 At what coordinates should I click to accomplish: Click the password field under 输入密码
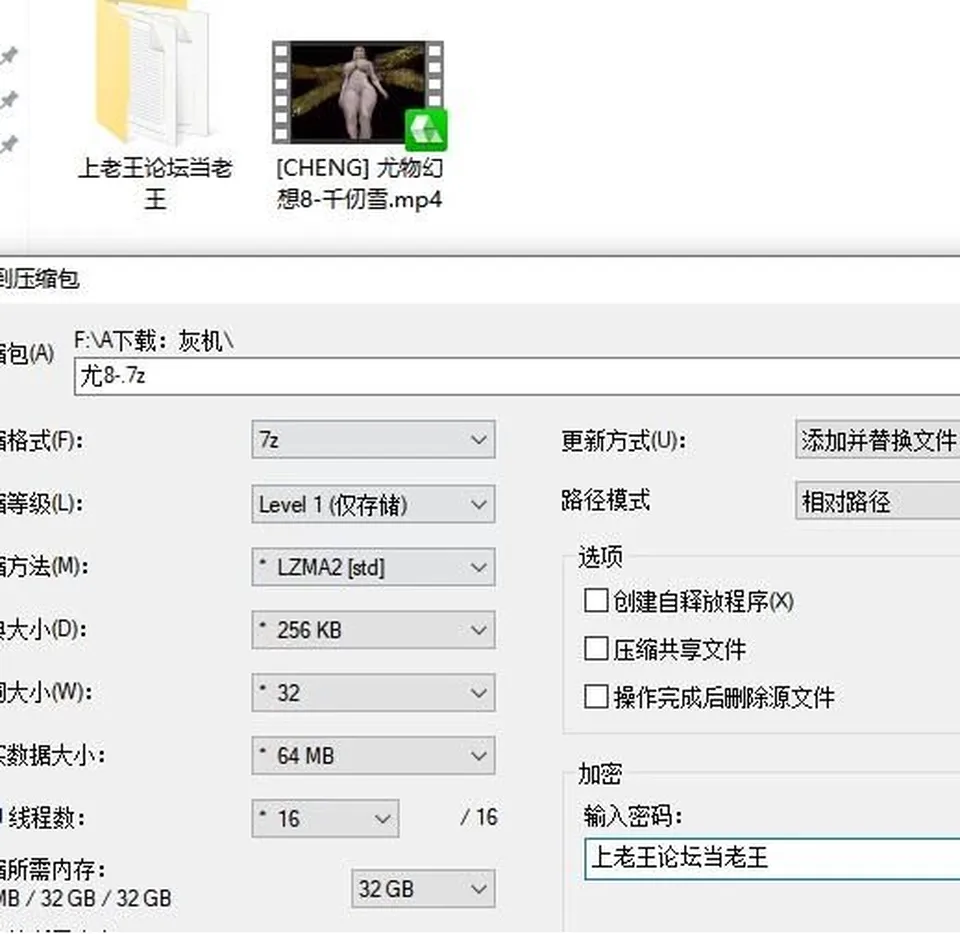[772, 858]
